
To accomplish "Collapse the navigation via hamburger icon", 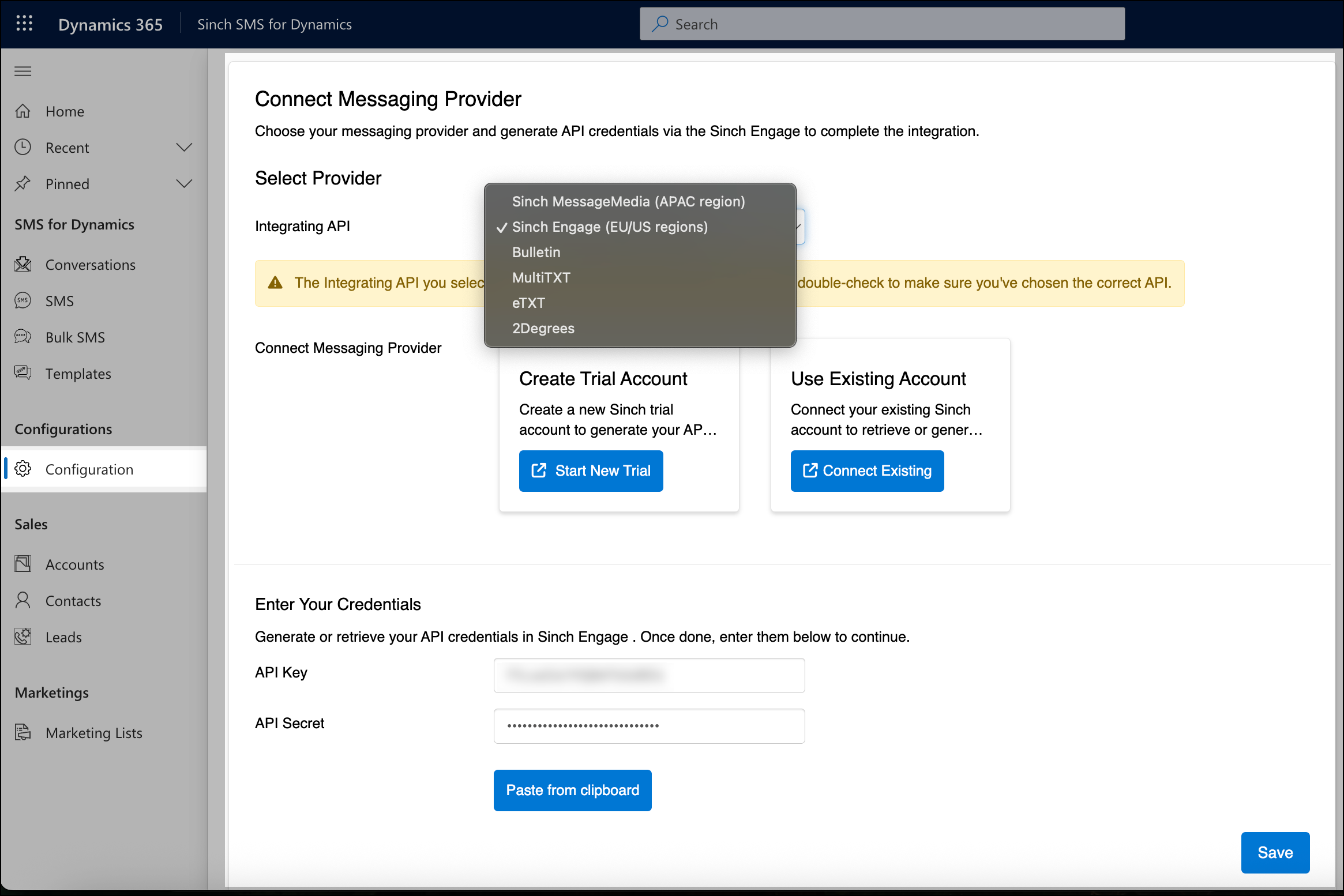I will [x=23, y=71].
